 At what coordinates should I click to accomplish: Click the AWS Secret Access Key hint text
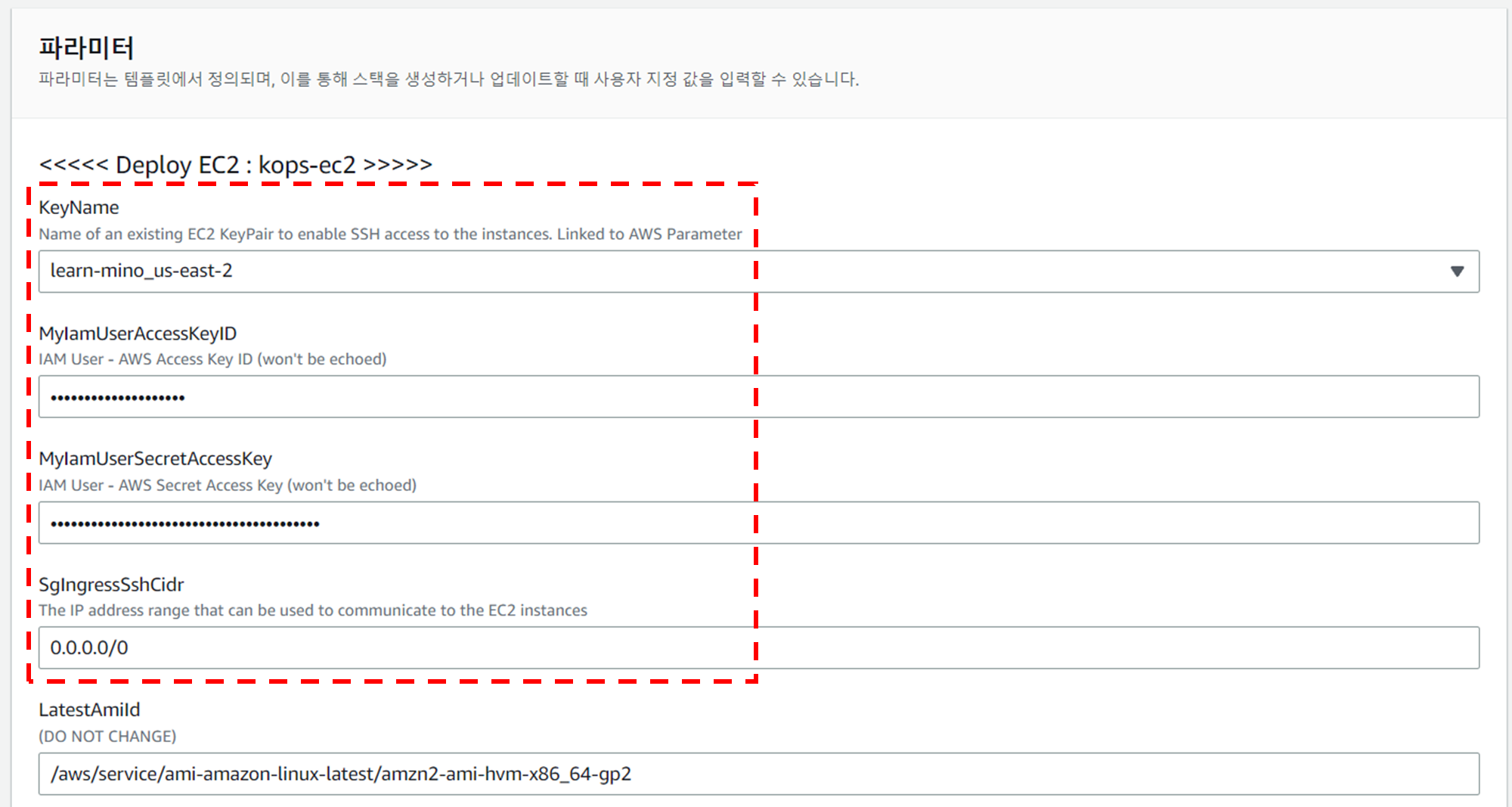click(228, 486)
